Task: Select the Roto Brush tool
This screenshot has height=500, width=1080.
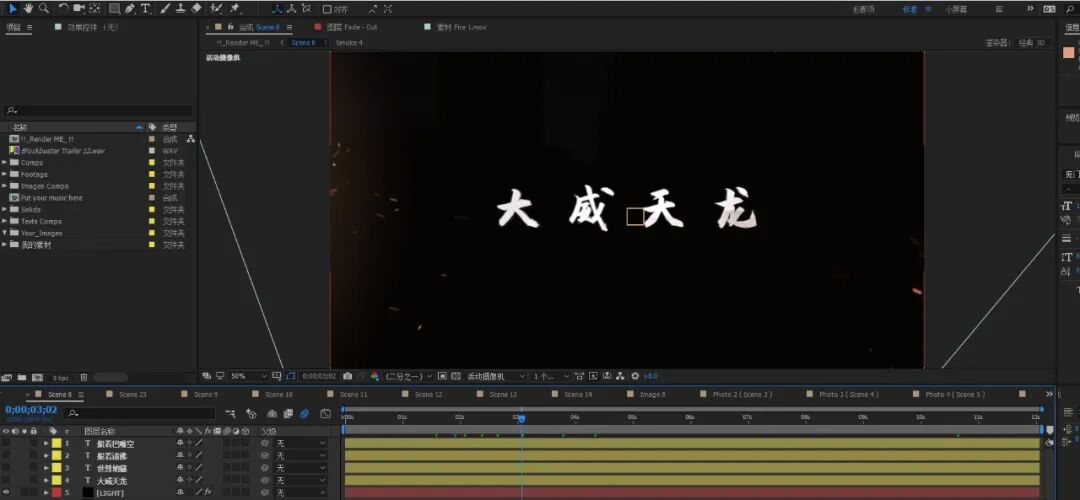Action: 216,8
